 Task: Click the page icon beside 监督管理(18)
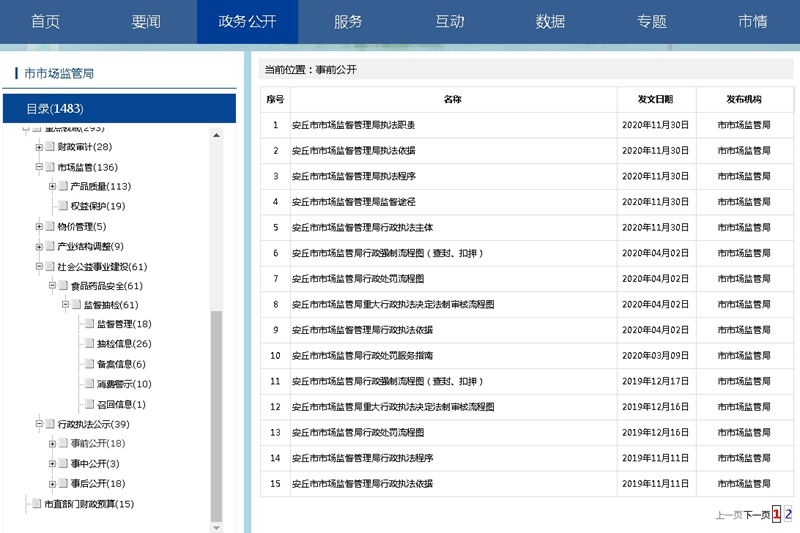(x=89, y=323)
